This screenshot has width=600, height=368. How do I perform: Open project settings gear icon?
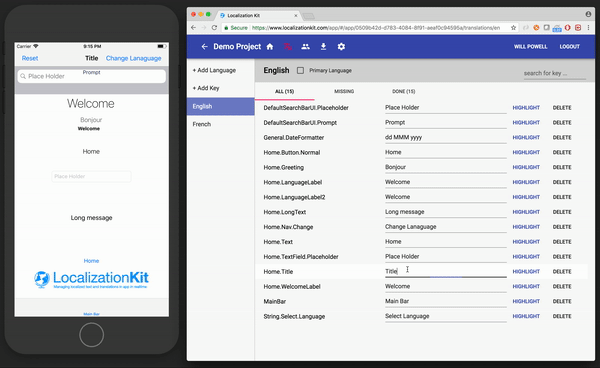pos(341,47)
